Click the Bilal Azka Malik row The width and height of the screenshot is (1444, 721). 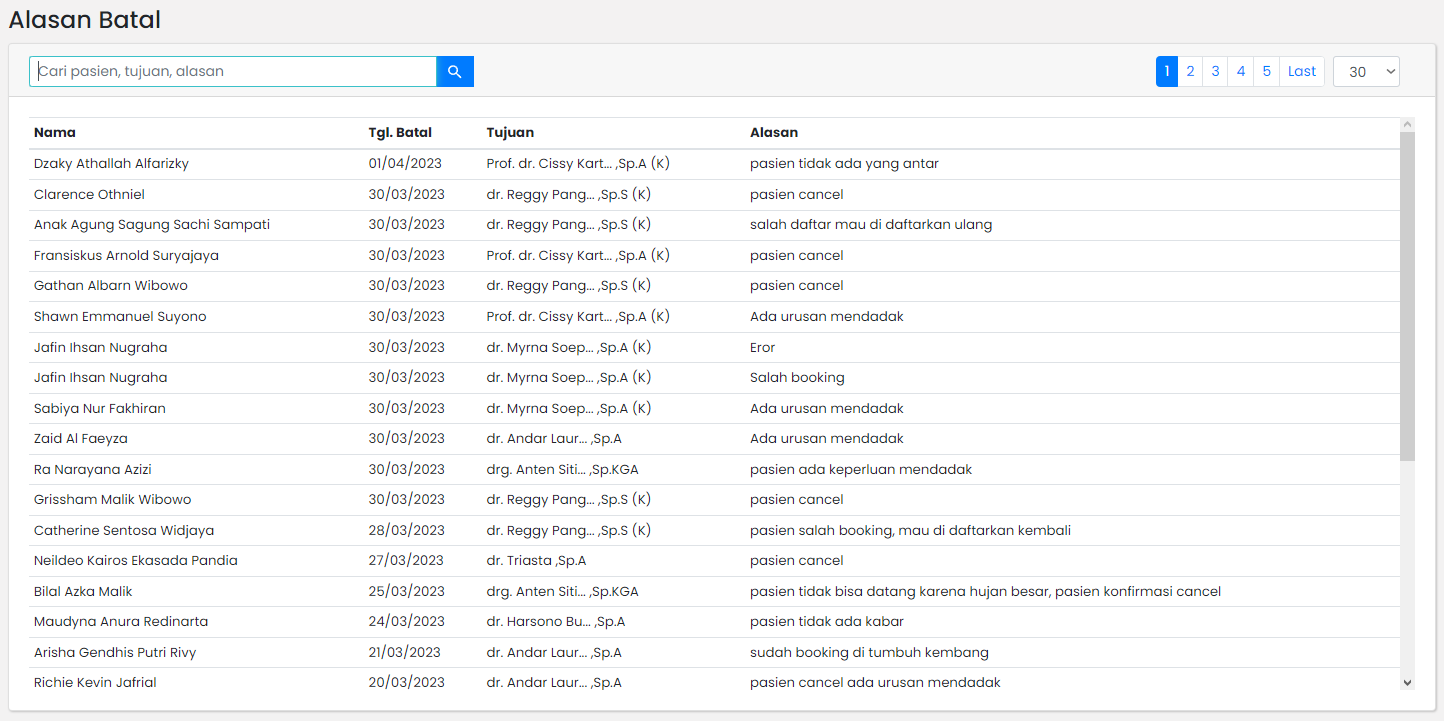tap(83, 591)
